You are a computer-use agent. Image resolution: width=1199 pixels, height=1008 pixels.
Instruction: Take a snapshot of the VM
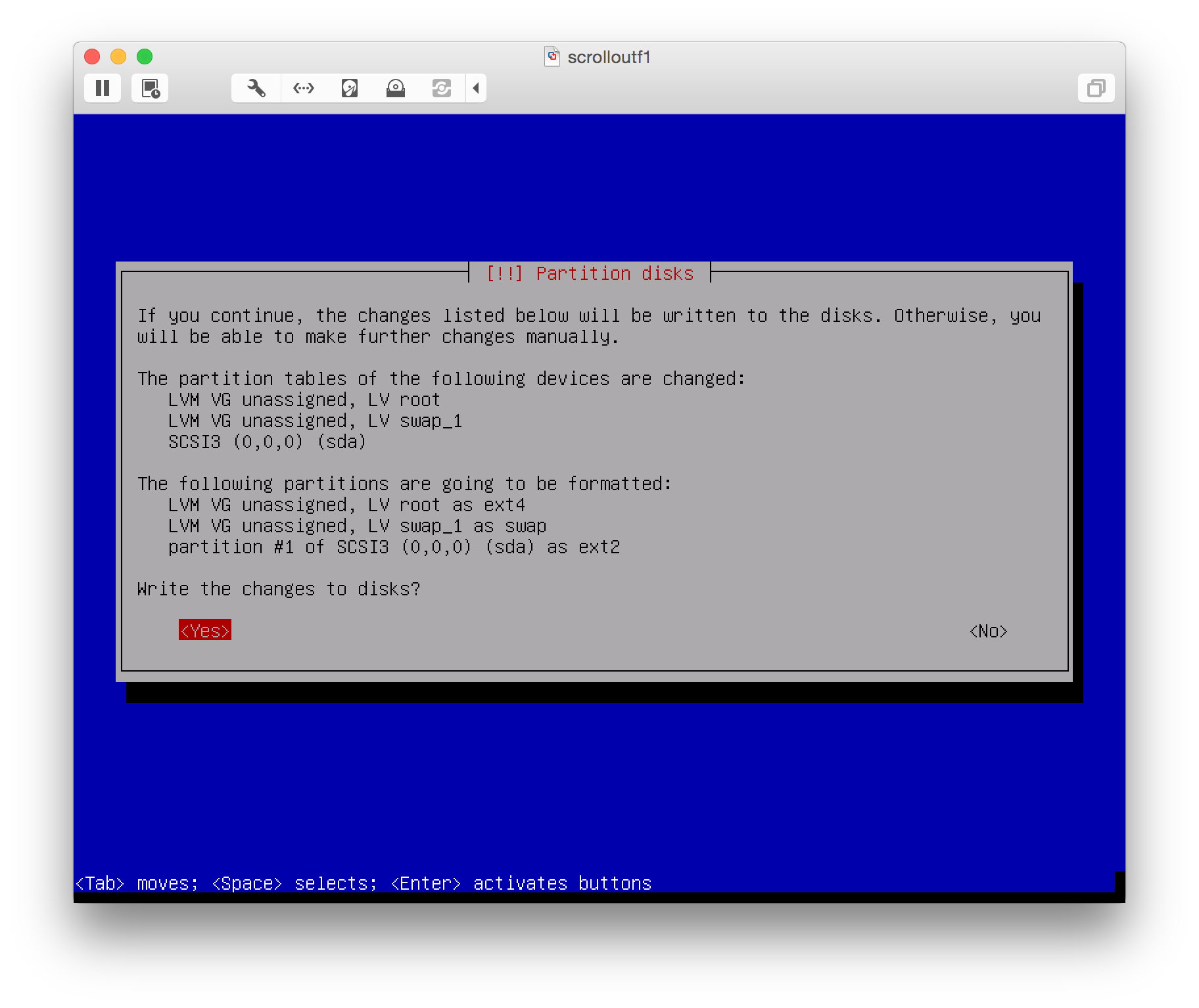pos(150,88)
